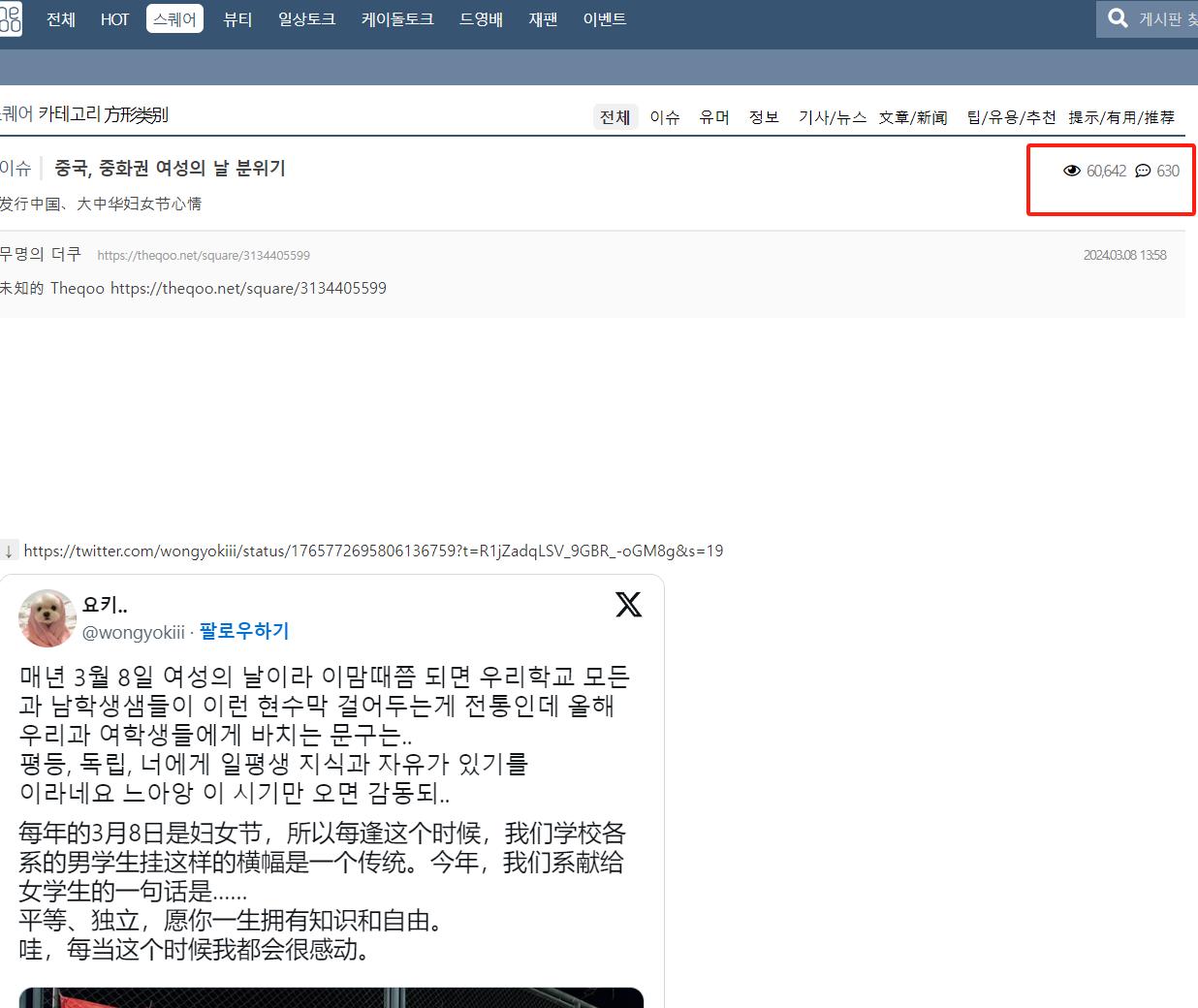Filter by the 유머 category
The height and width of the screenshot is (1008, 1198).
(714, 117)
